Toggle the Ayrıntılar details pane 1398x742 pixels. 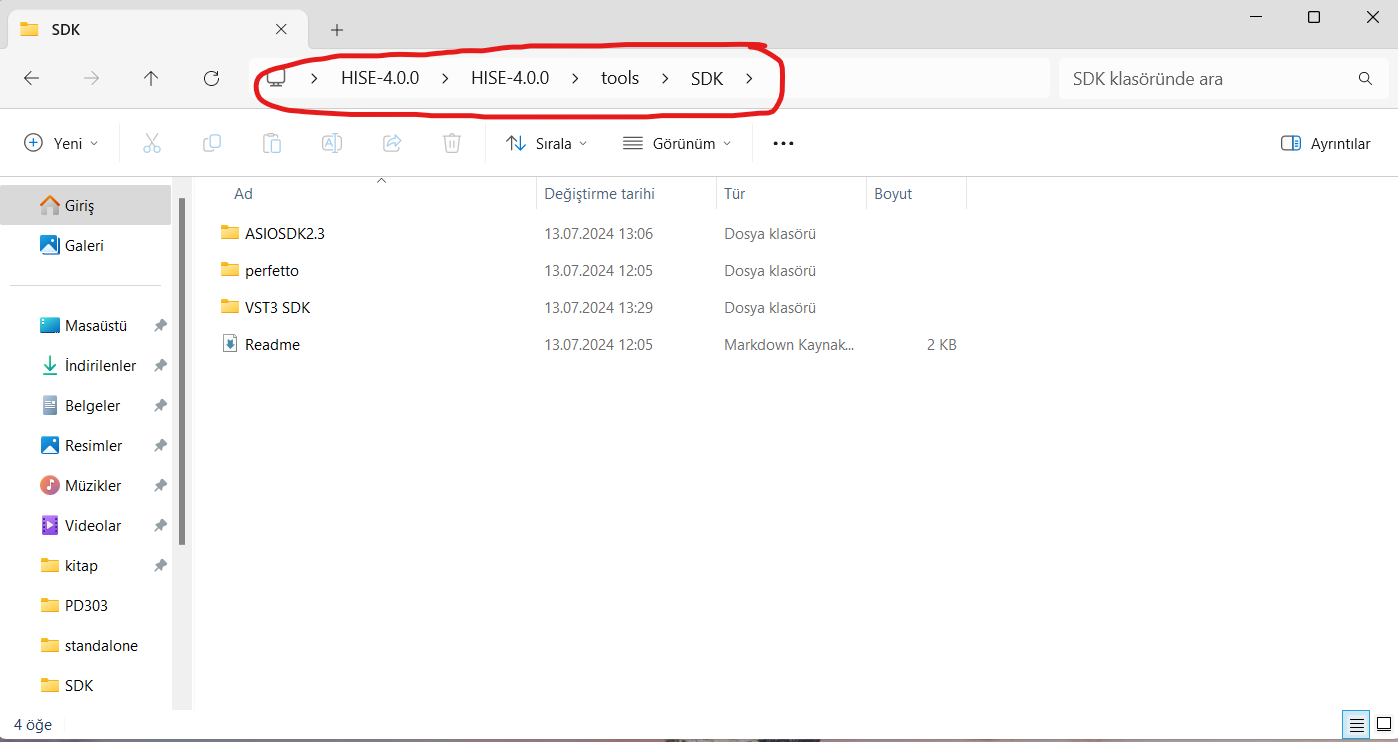[1325, 143]
